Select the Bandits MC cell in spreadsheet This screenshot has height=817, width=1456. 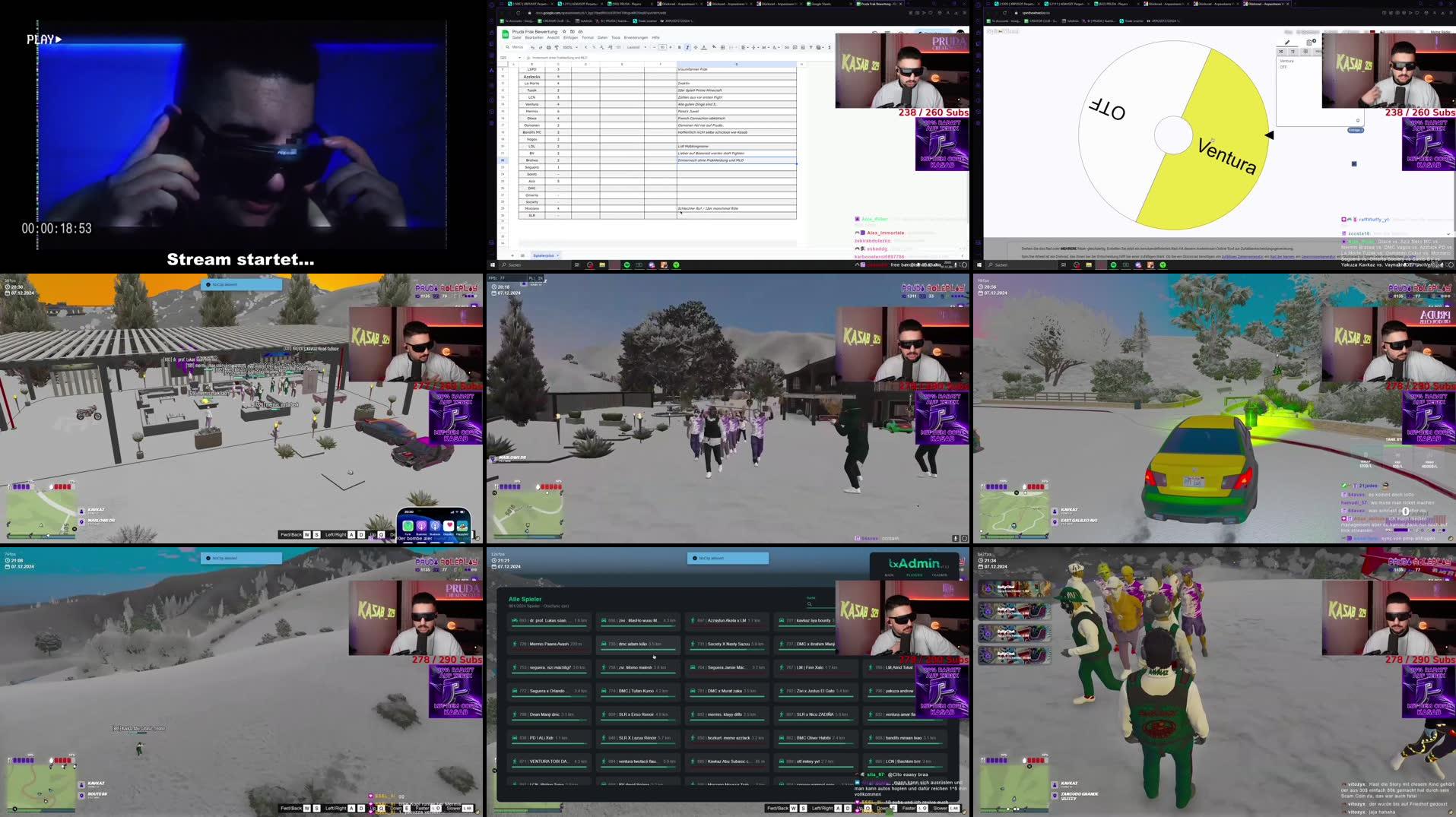point(531,132)
